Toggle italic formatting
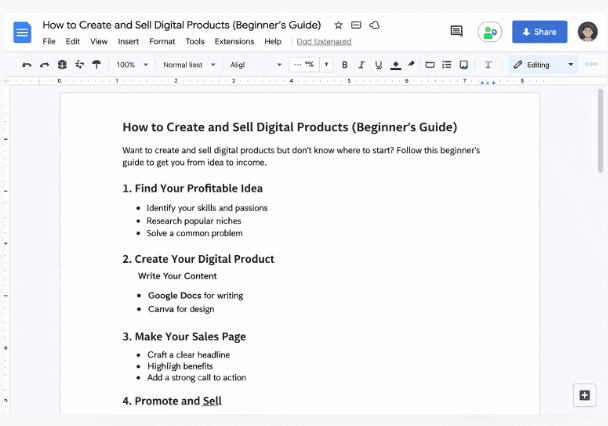This screenshot has width=608, height=426. tap(361, 65)
